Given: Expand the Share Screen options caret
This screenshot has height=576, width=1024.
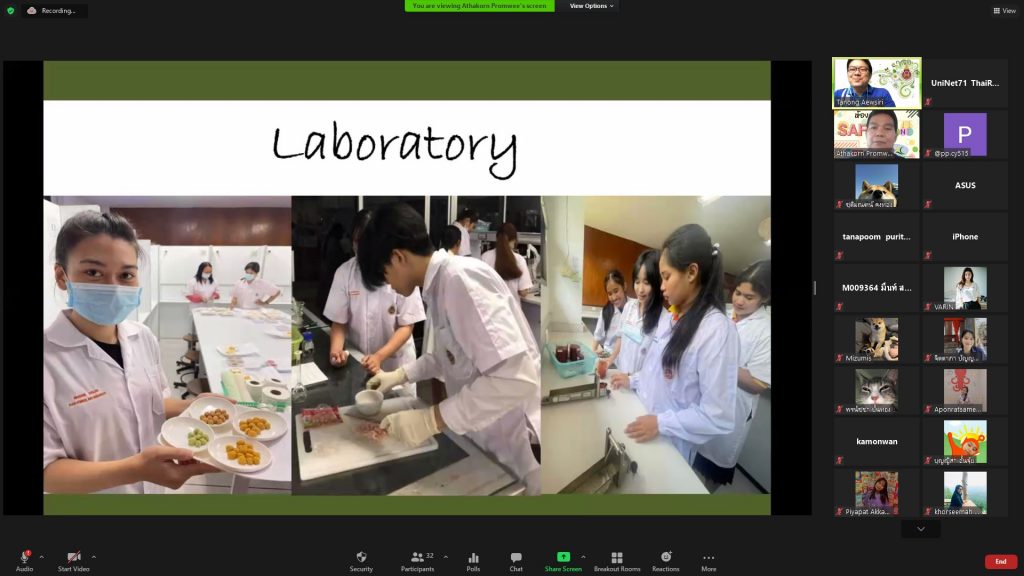Looking at the screenshot, I should pos(583,557).
